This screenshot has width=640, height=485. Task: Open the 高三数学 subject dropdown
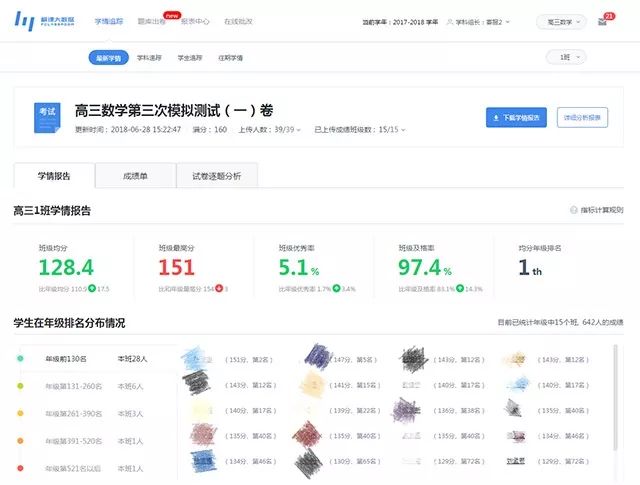tap(561, 22)
